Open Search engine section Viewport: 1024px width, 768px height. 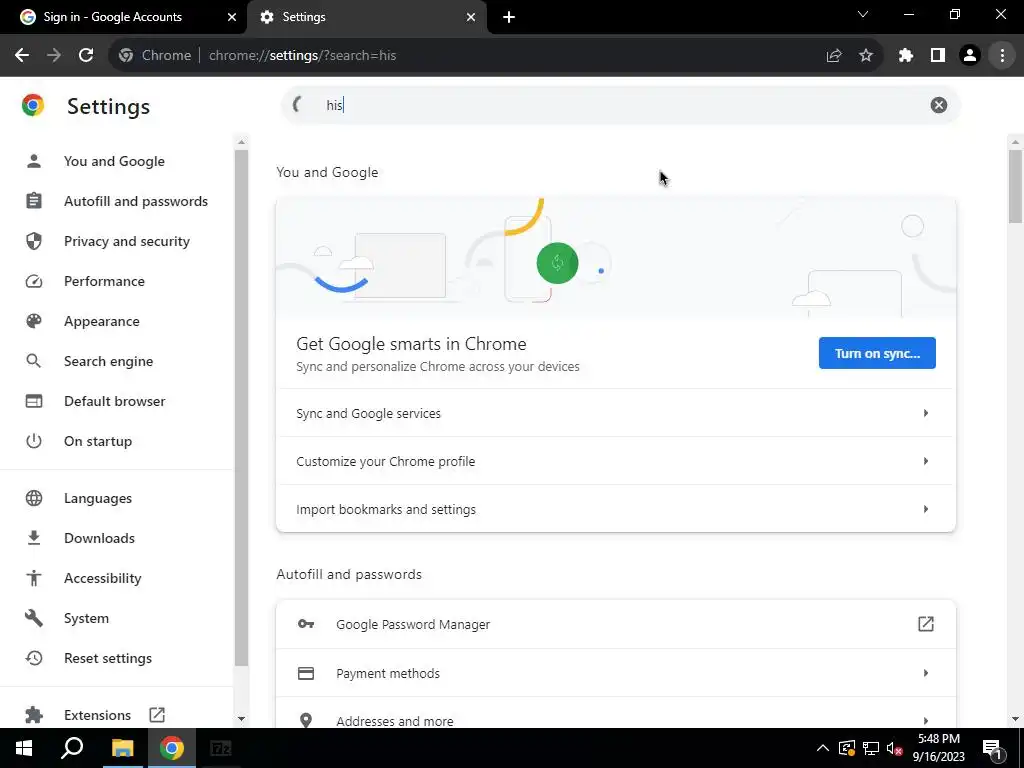(108, 361)
